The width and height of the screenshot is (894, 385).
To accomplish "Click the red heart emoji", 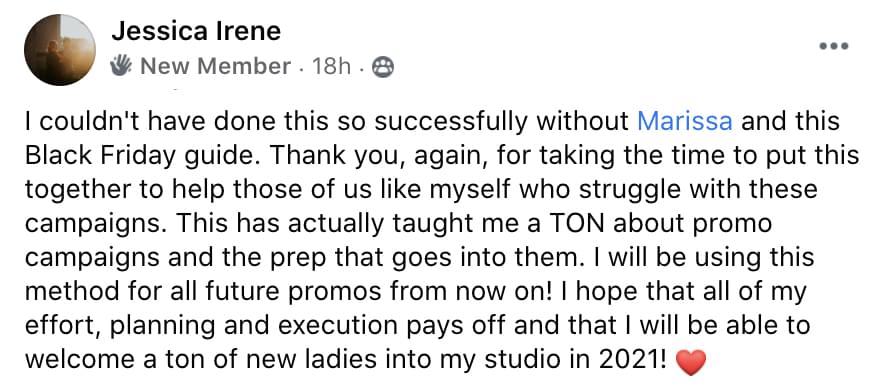I will 690,362.
